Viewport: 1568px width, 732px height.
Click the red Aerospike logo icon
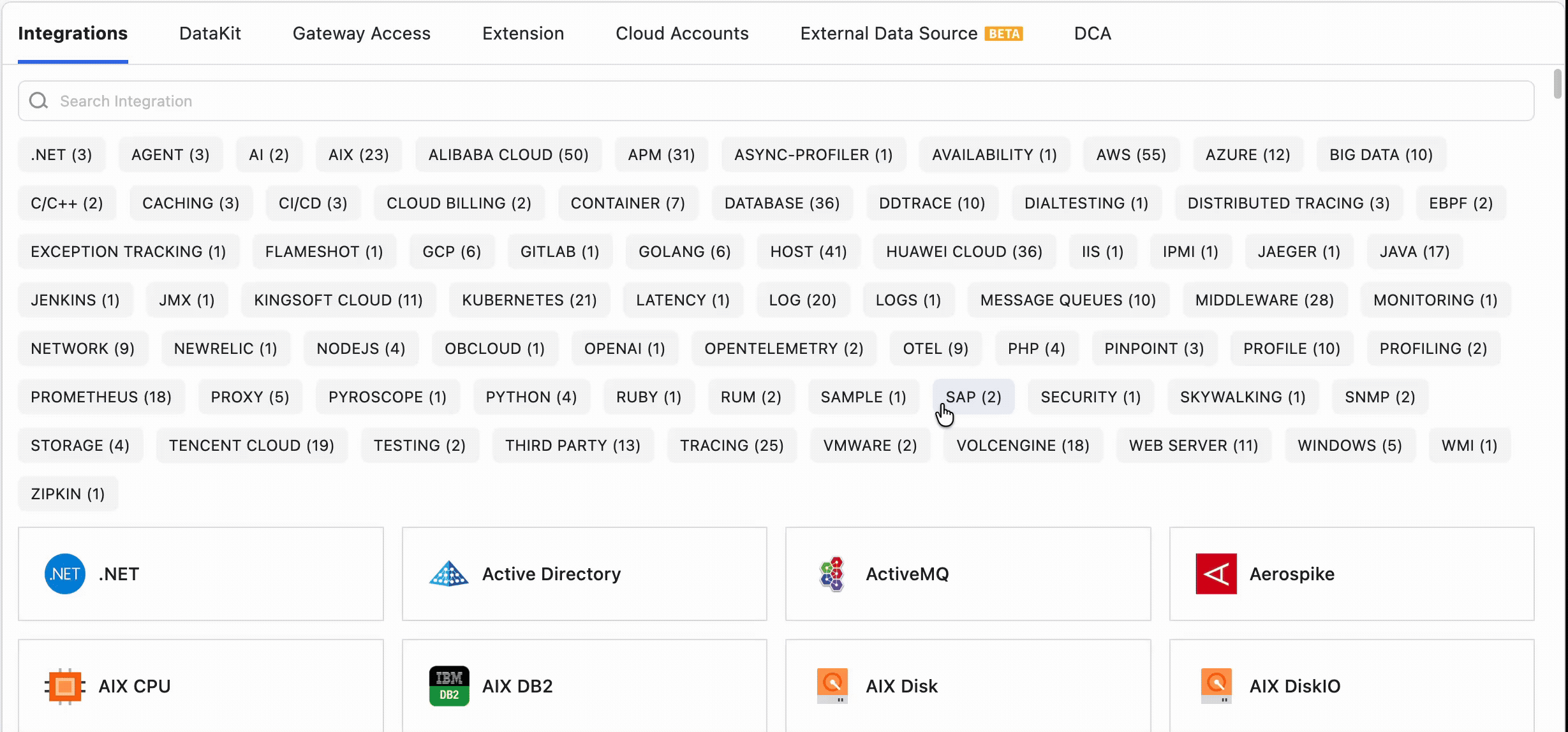1217,574
